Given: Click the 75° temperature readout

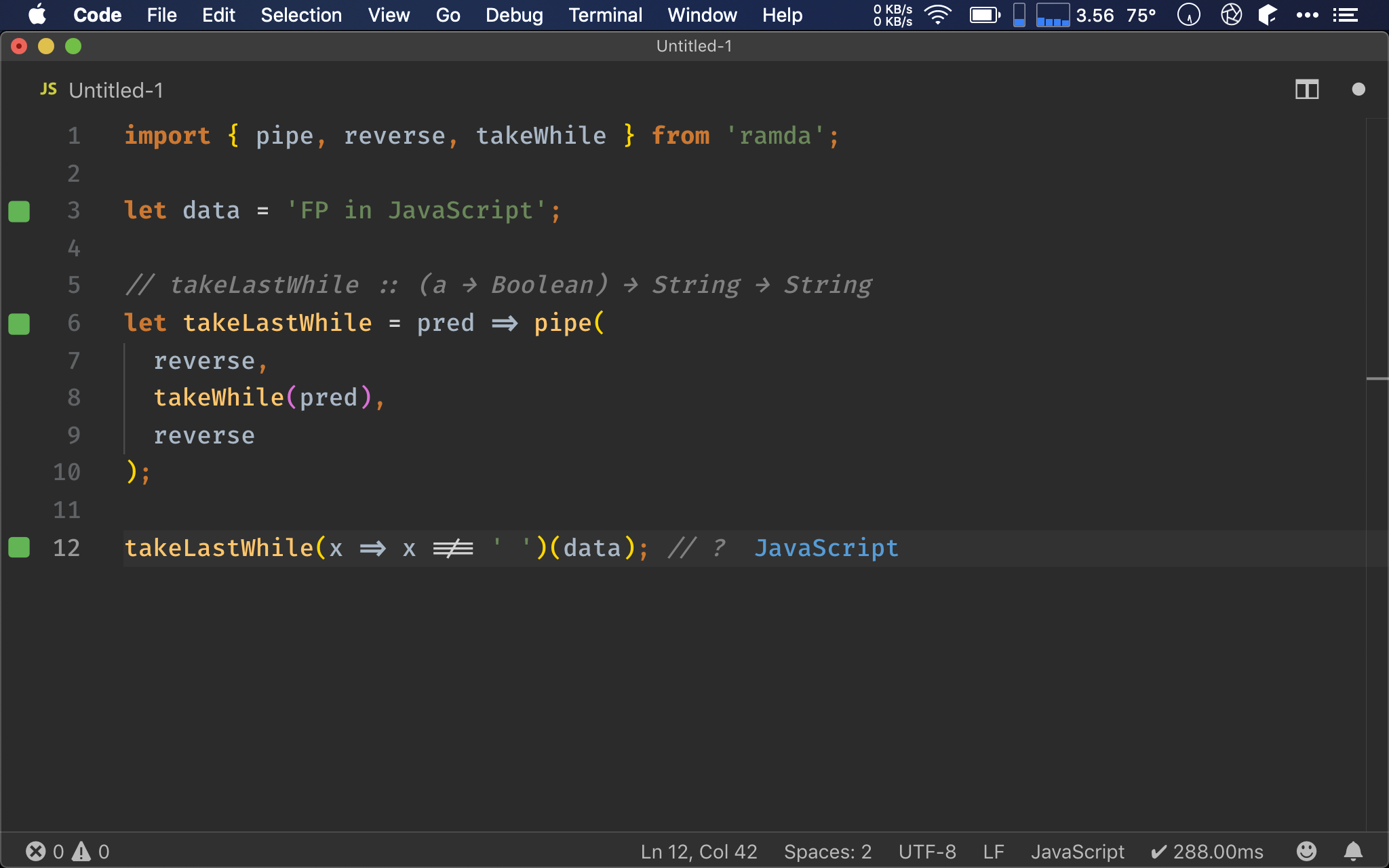Looking at the screenshot, I should click(1141, 15).
